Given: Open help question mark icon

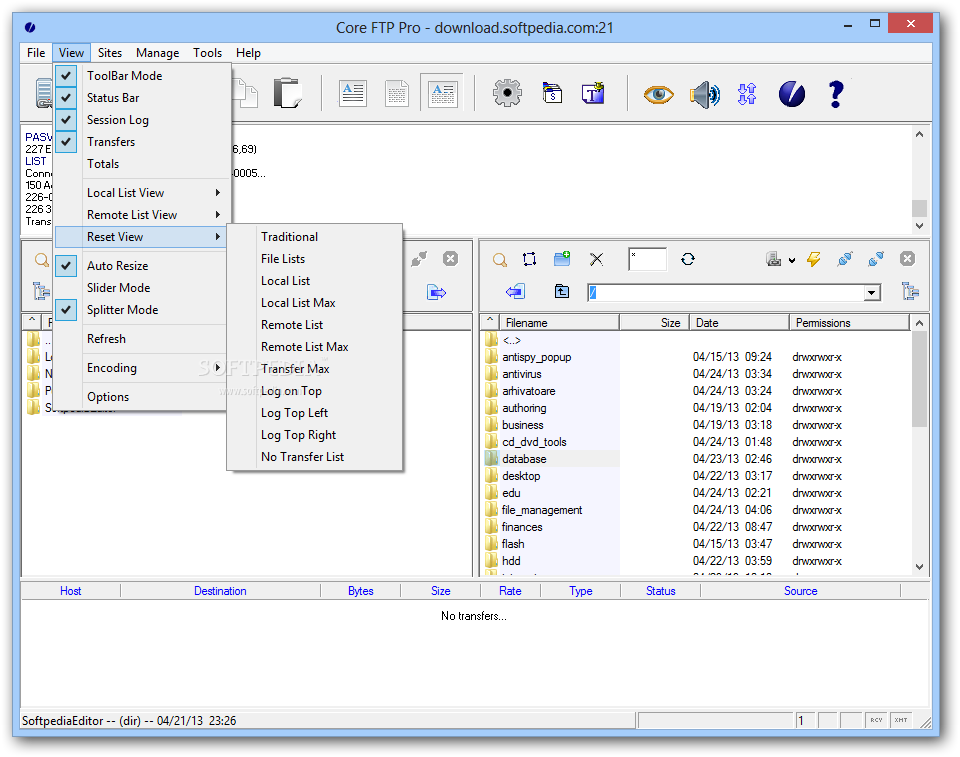Looking at the screenshot, I should 836,94.
